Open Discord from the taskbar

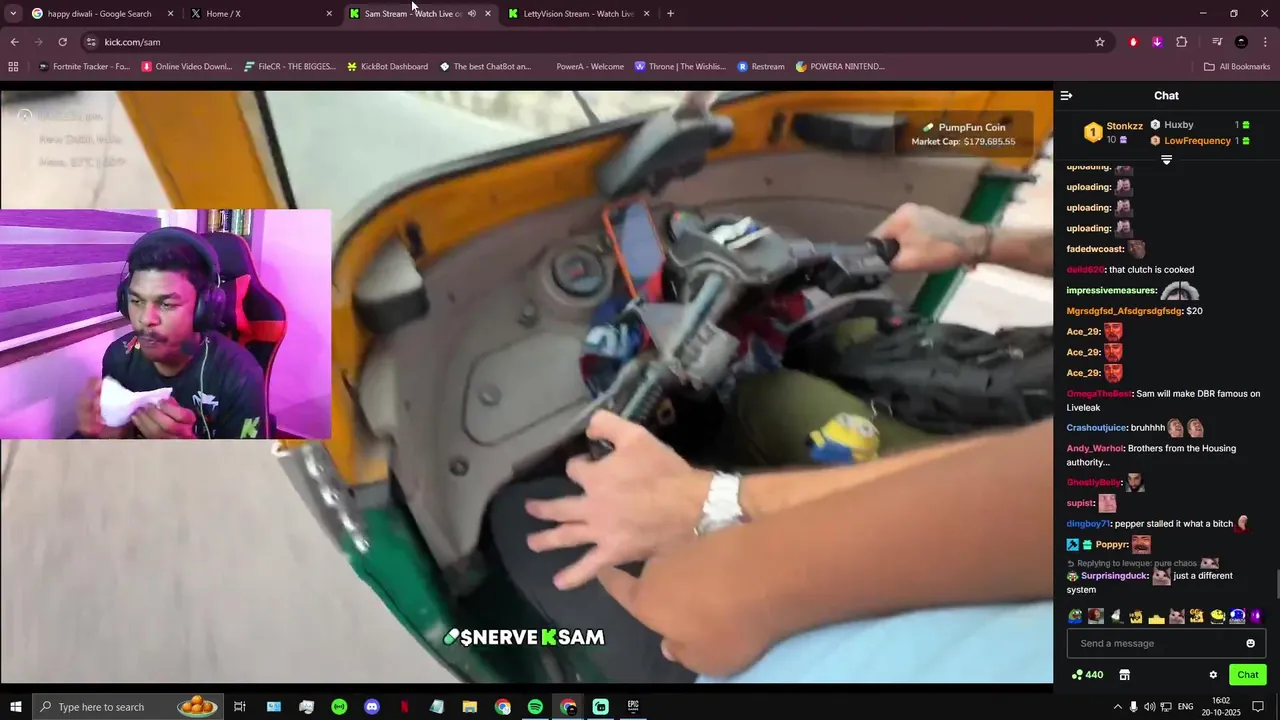point(372,707)
